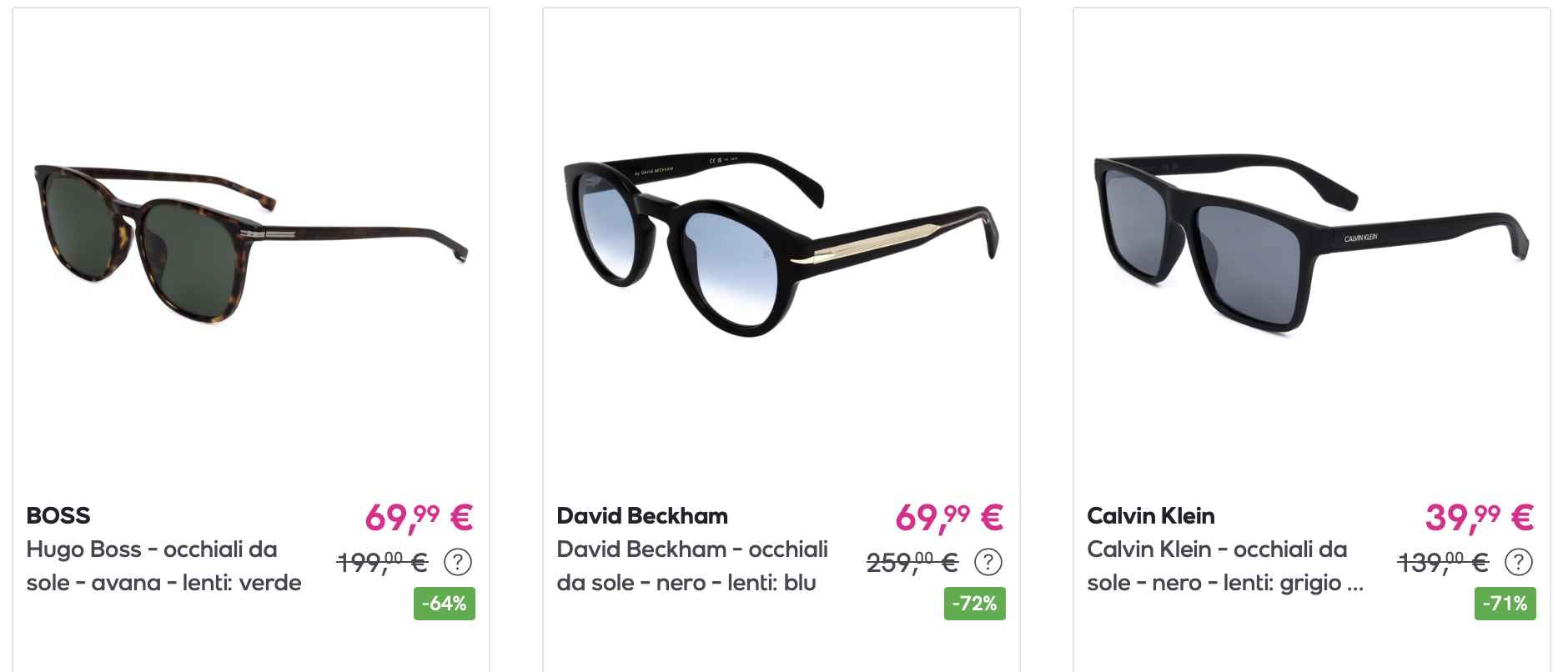Click the -64% discount badge
This screenshot has height=672, width=1568.
pyautogui.click(x=445, y=604)
